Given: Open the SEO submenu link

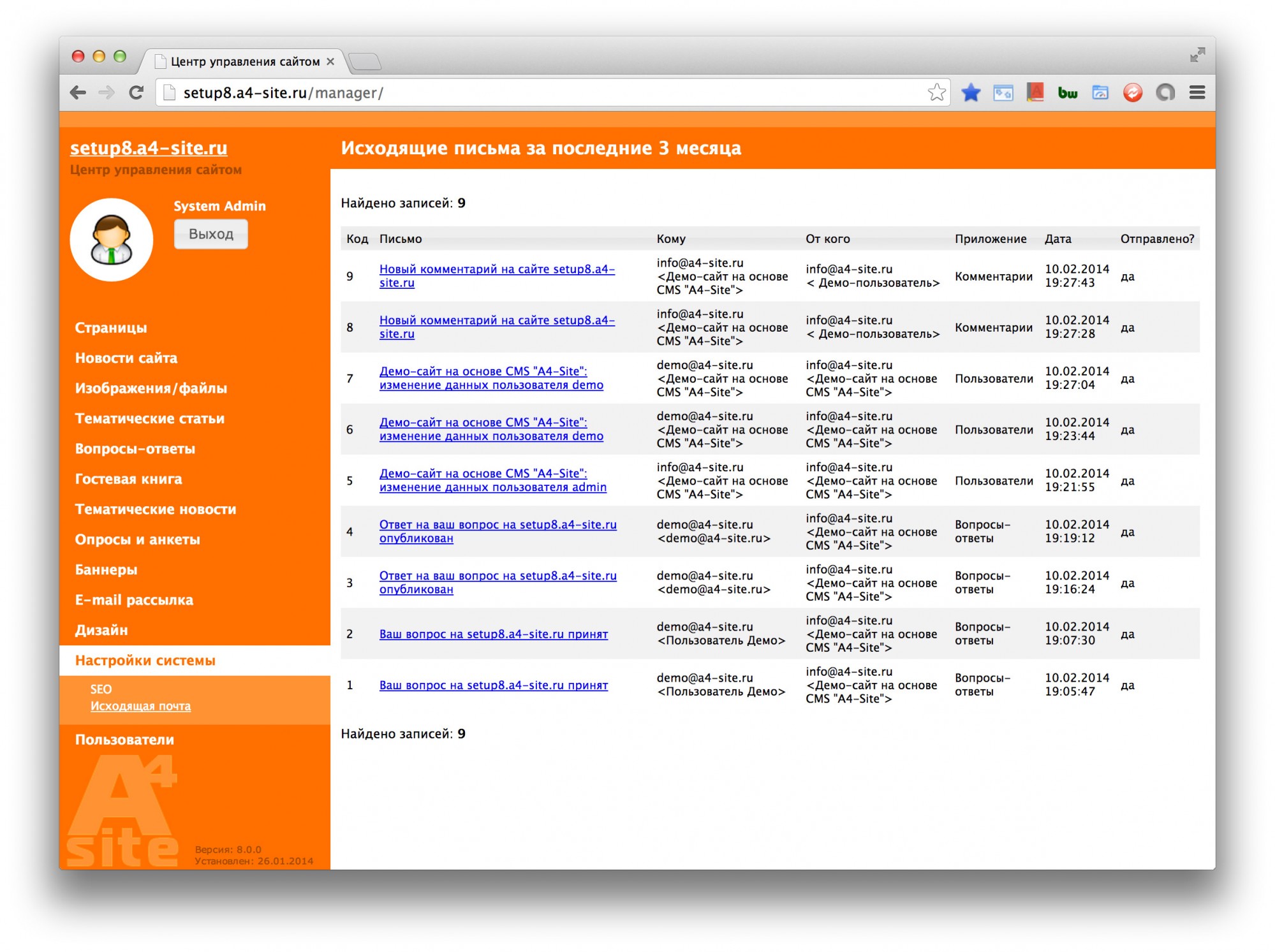Looking at the screenshot, I should [101, 689].
